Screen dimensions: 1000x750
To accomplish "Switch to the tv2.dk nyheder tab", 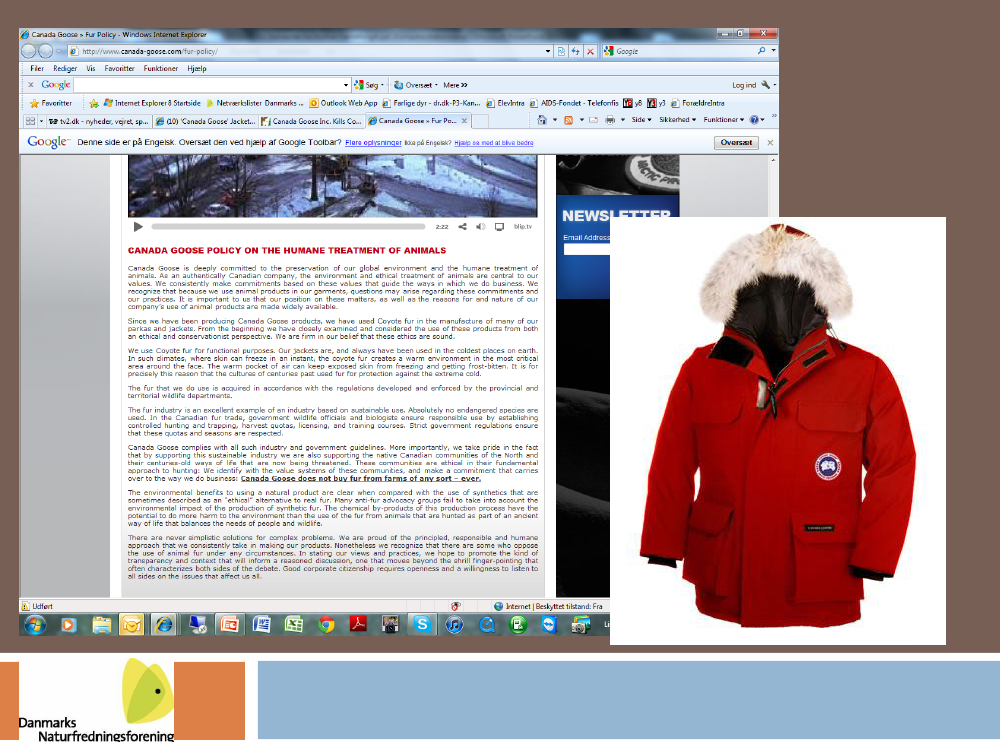I will point(98,121).
